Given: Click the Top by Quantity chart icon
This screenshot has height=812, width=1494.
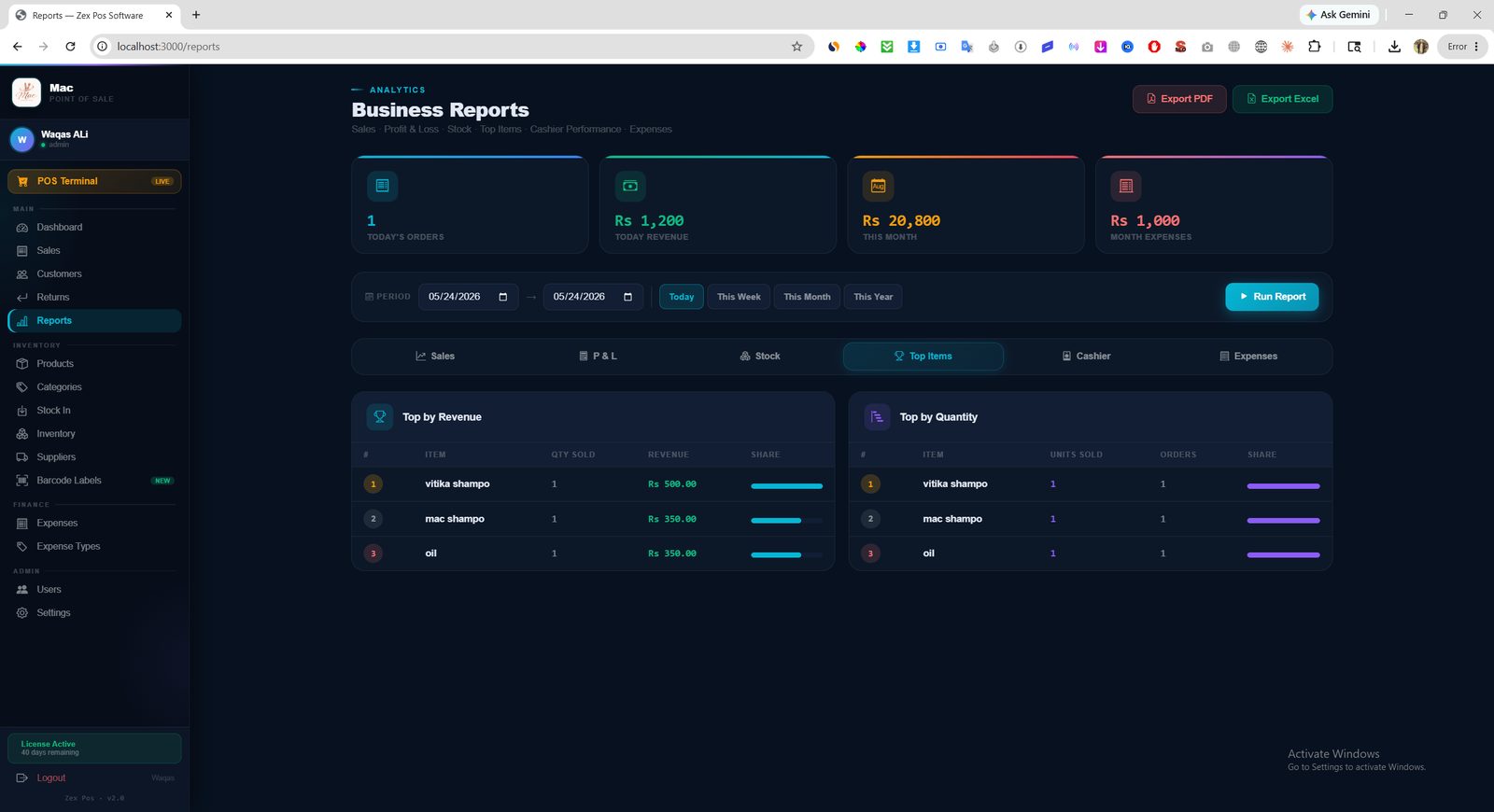Looking at the screenshot, I should point(877,417).
